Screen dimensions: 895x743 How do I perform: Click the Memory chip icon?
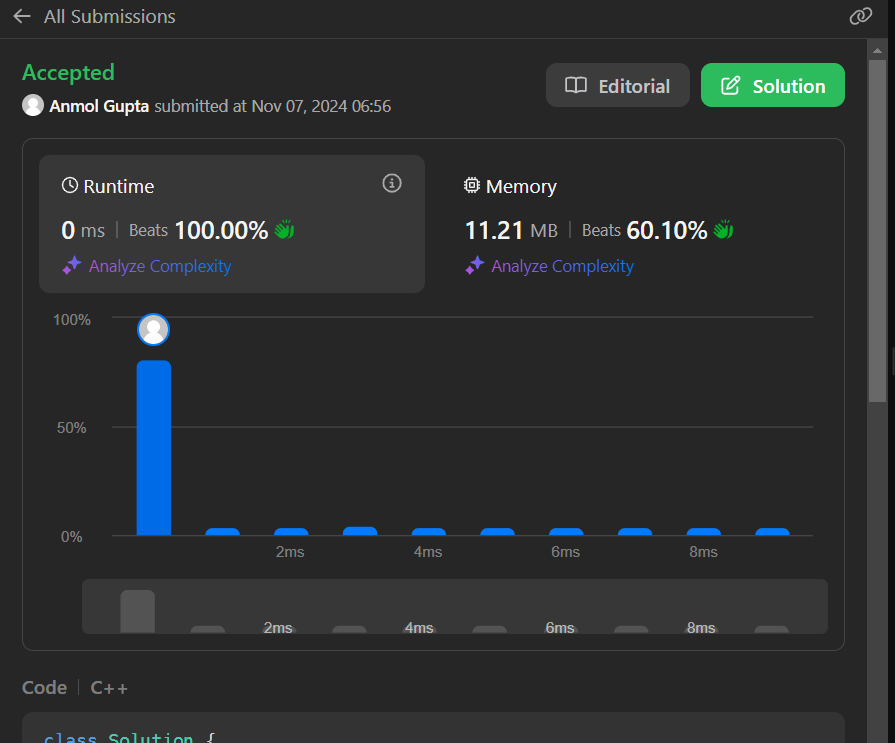pyautogui.click(x=471, y=185)
